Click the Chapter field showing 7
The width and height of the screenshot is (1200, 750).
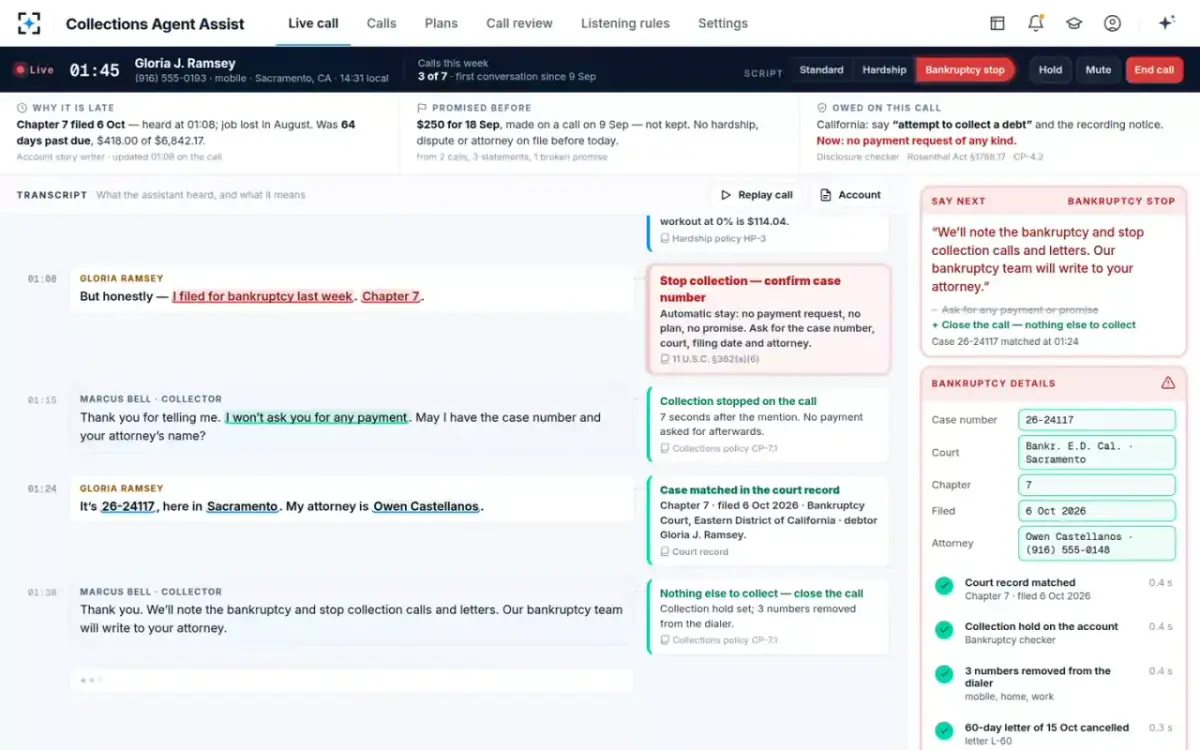[x=1096, y=485]
